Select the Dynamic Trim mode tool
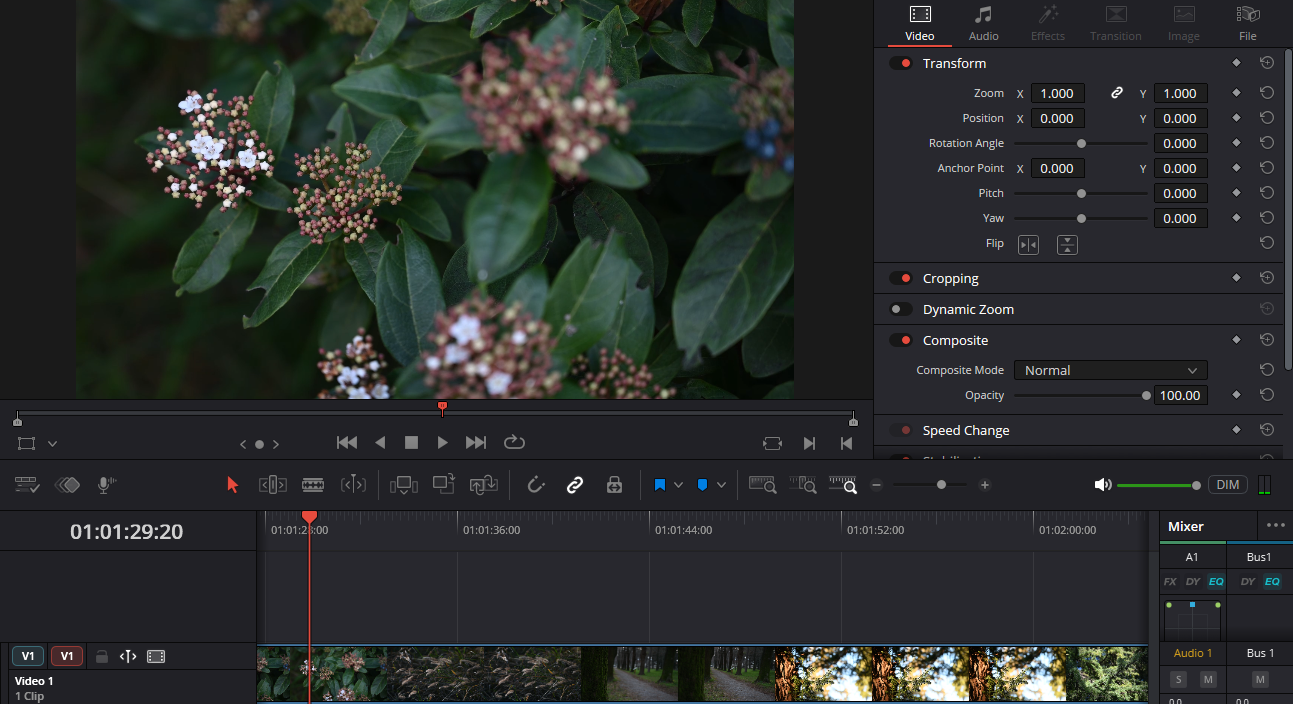Image resolution: width=1293 pixels, height=704 pixels. pyautogui.click(x=353, y=484)
